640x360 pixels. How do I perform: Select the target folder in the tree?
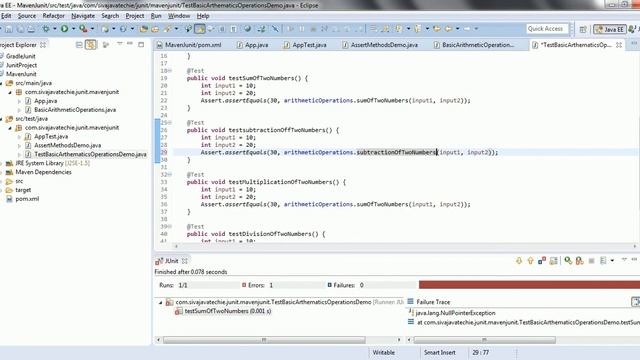tap(23, 190)
